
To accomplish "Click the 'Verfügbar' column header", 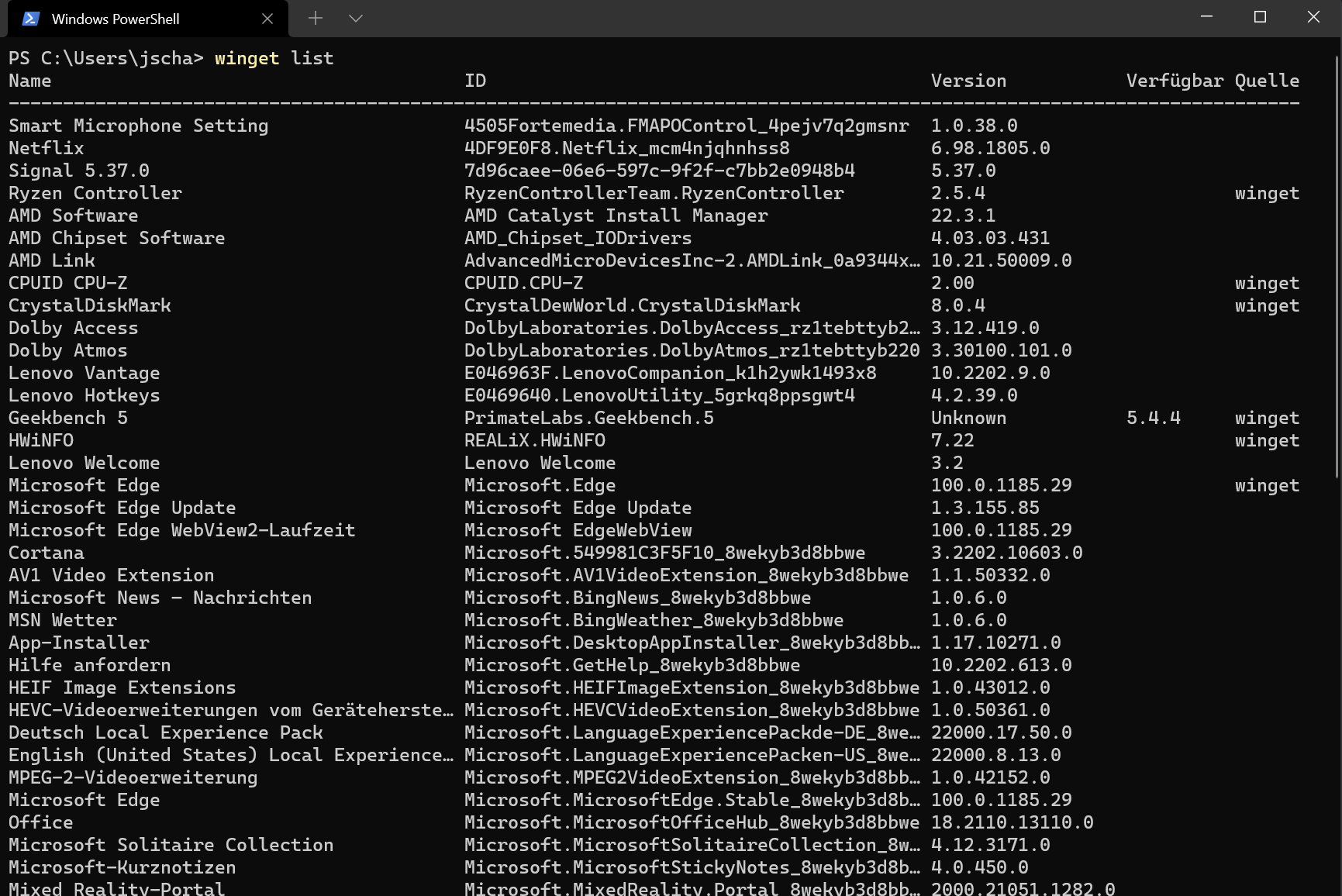I will [1175, 81].
